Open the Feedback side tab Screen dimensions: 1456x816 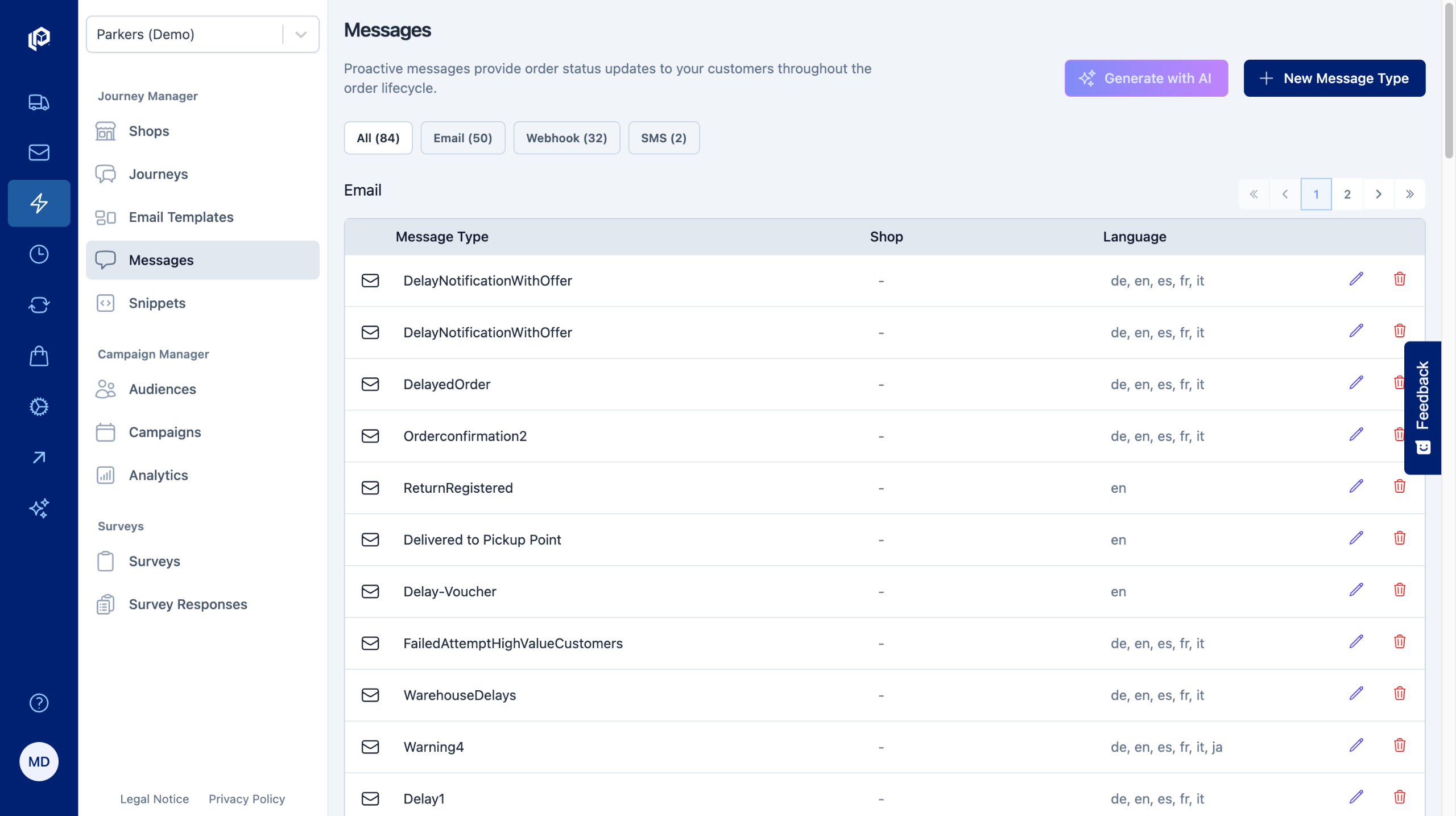pyautogui.click(x=1422, y=407)
